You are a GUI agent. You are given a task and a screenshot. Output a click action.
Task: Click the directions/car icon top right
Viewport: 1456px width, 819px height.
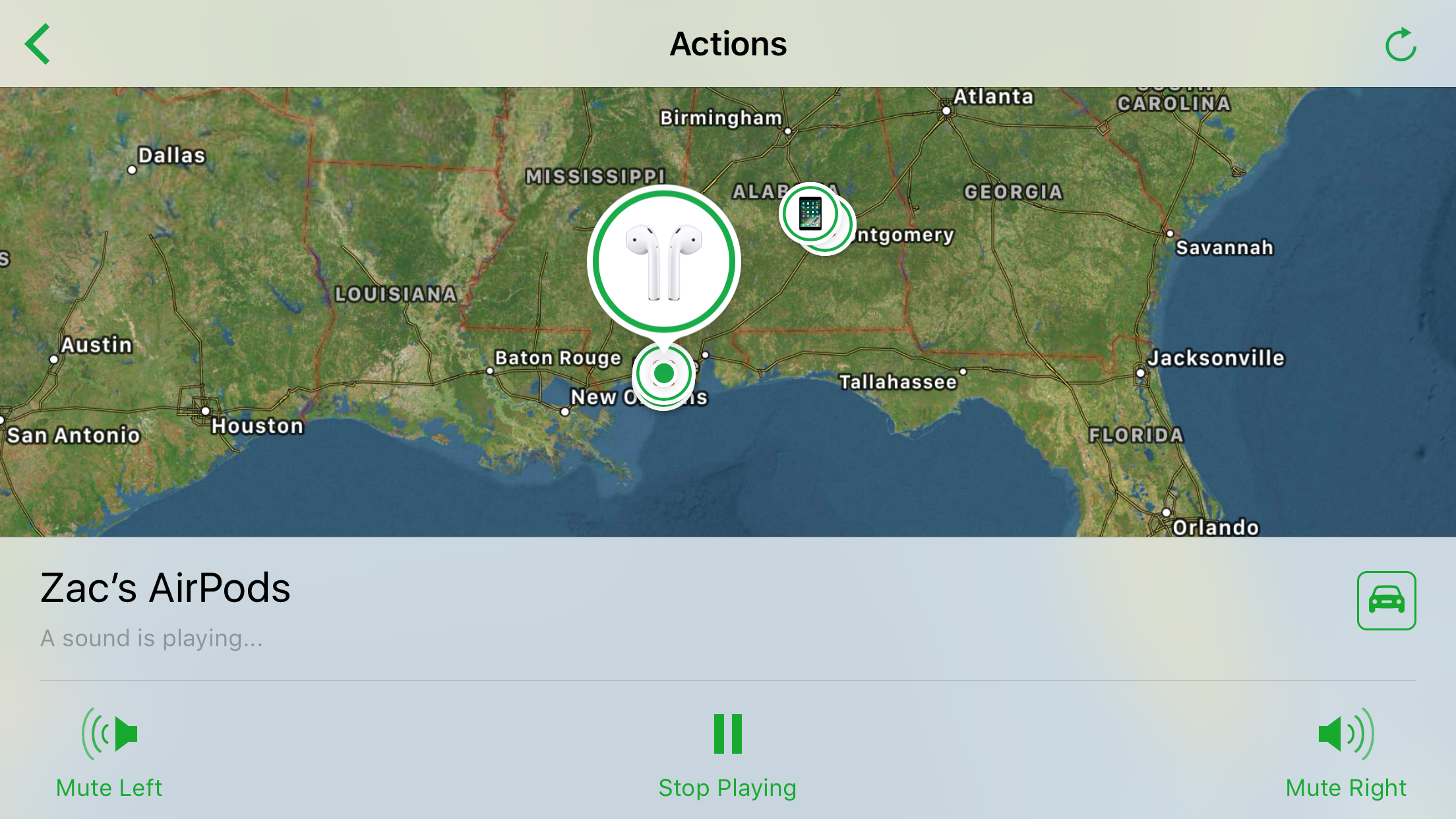click(1385, 599)
